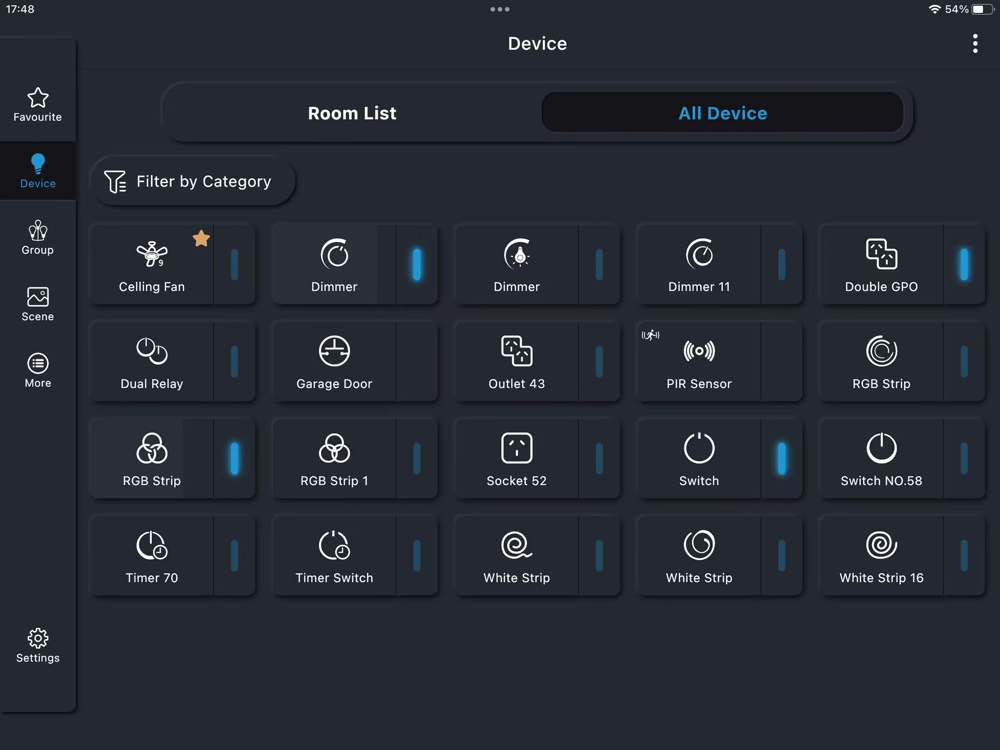
Task: Toggle the Celling Fan power switch
Action: click(x=234, y=264)
